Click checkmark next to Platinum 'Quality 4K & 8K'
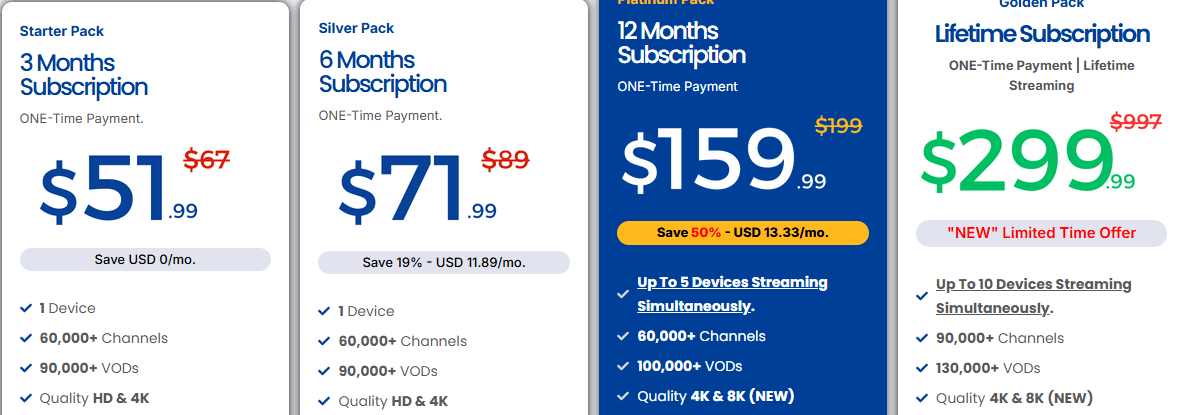This screenshot has height=415, width=1184. pyautogui.click(x=623, y=396)
